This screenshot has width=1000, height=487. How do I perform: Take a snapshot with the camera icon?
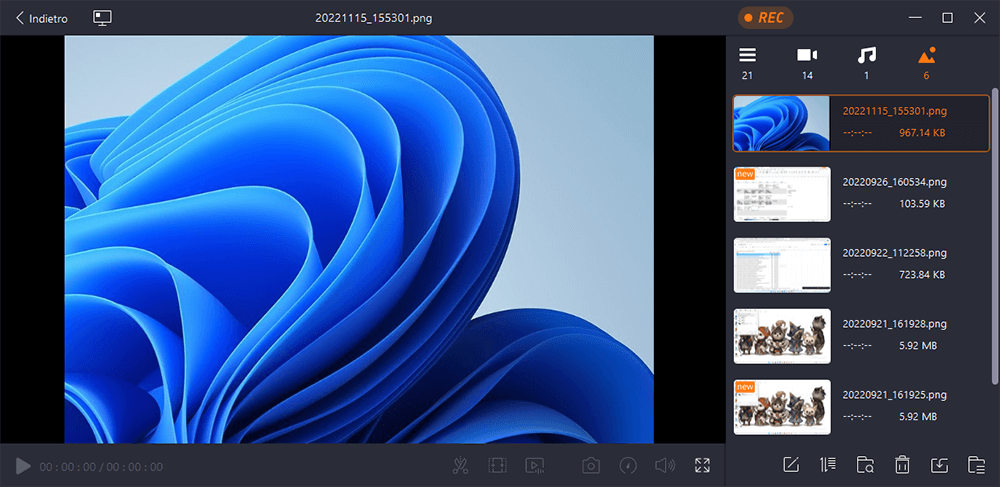(591, 466)
